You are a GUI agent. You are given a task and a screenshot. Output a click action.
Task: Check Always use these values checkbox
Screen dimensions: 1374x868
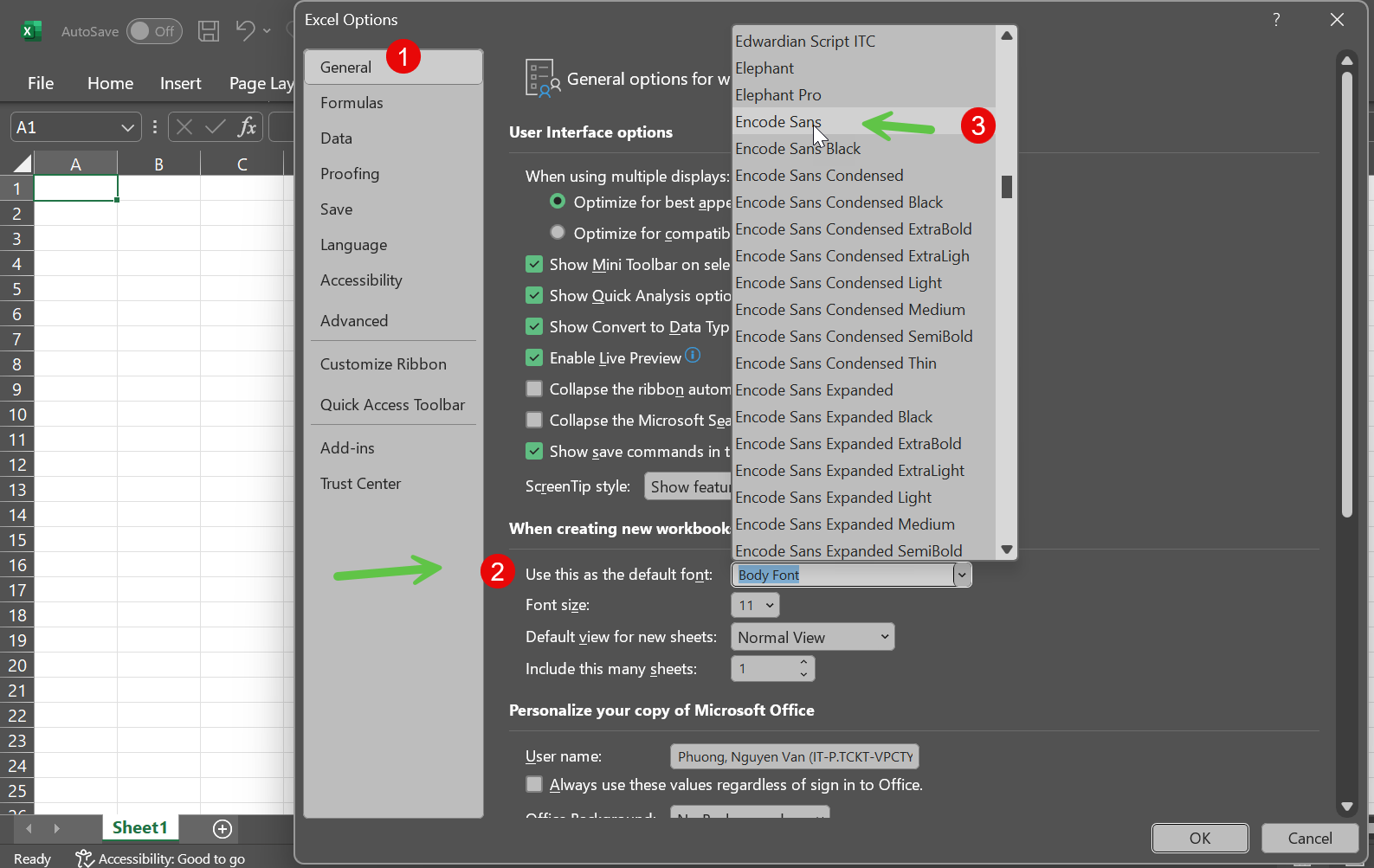[x=534, y=784]
